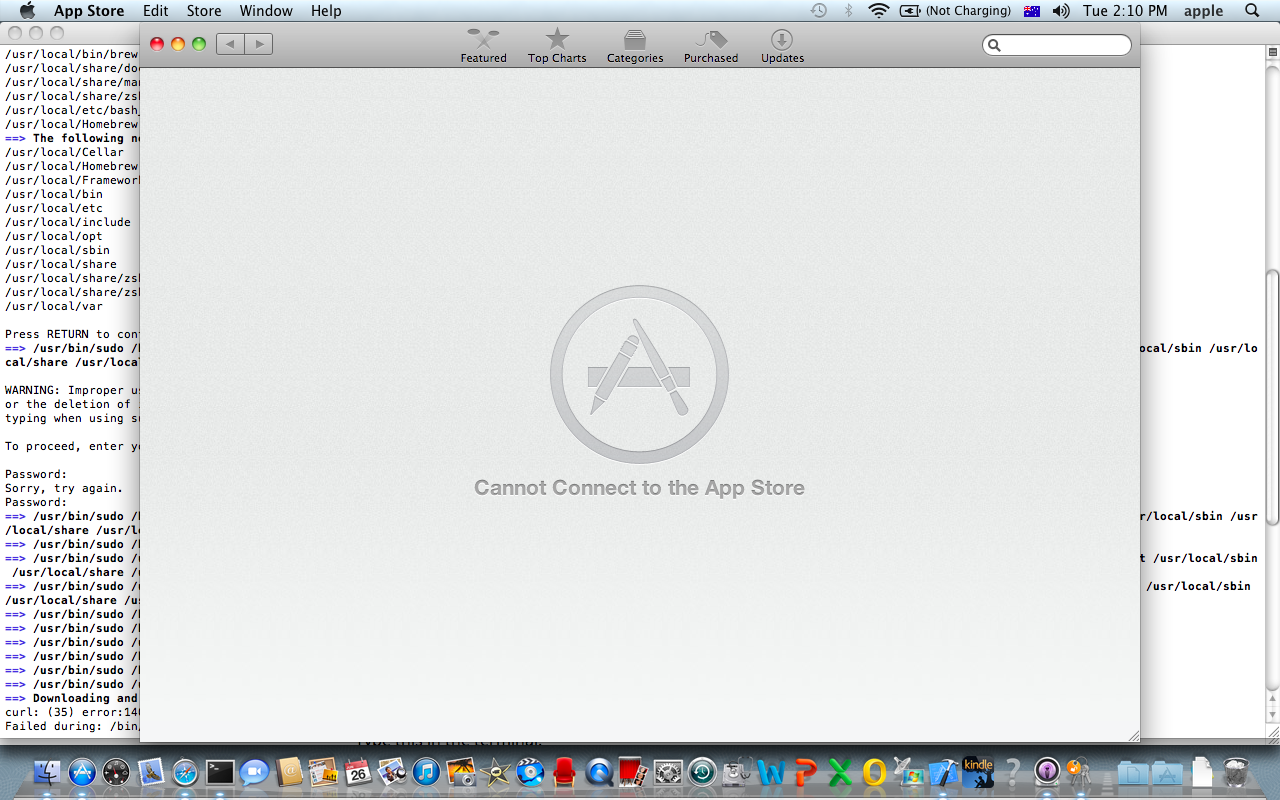Open the Australian flag input menu
Screen dimensions: 1280x800
pos(1032,11)
